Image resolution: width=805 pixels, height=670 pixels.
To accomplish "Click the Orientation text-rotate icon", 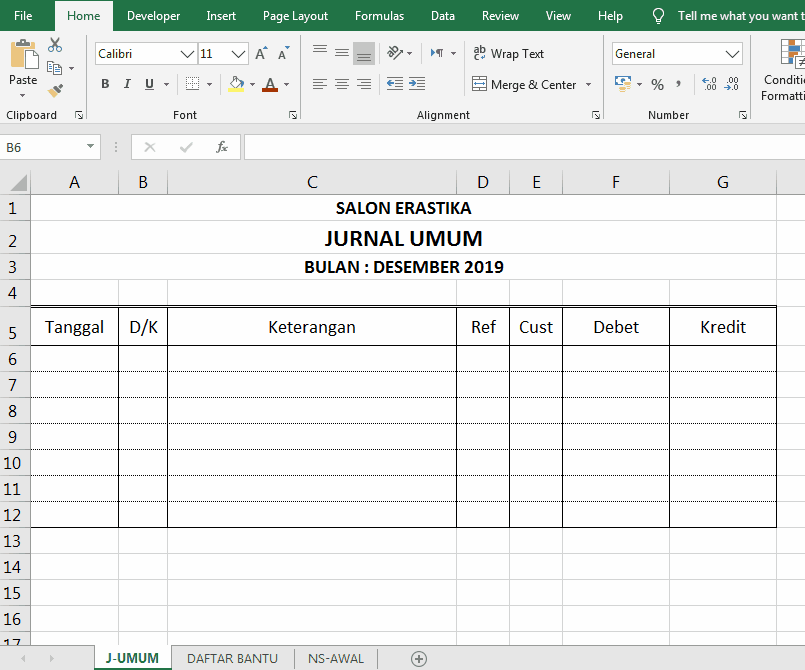I will (395, 53).
